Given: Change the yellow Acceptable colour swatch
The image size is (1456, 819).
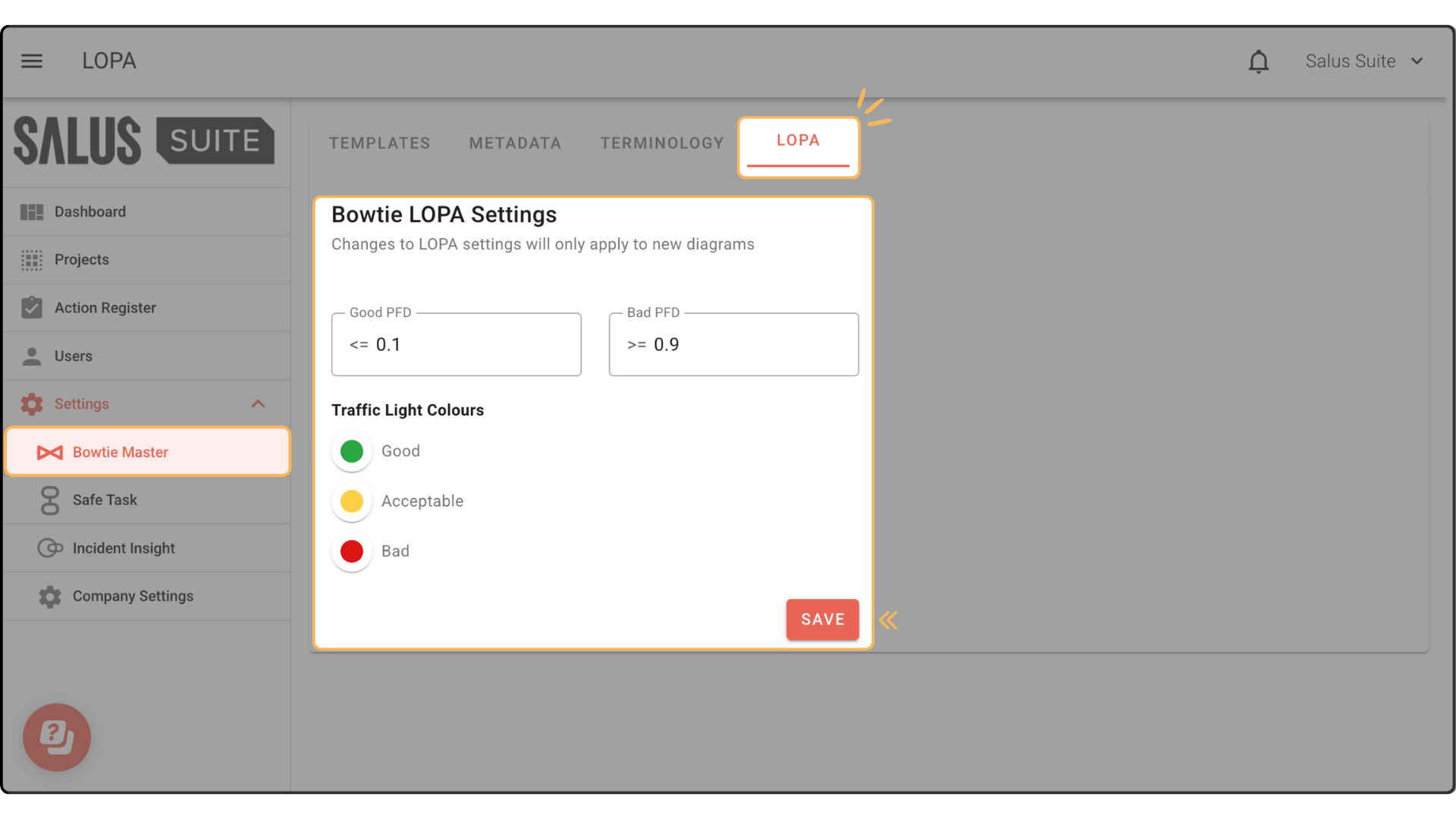Looking at the screenshot, I should tap(352, 501).
